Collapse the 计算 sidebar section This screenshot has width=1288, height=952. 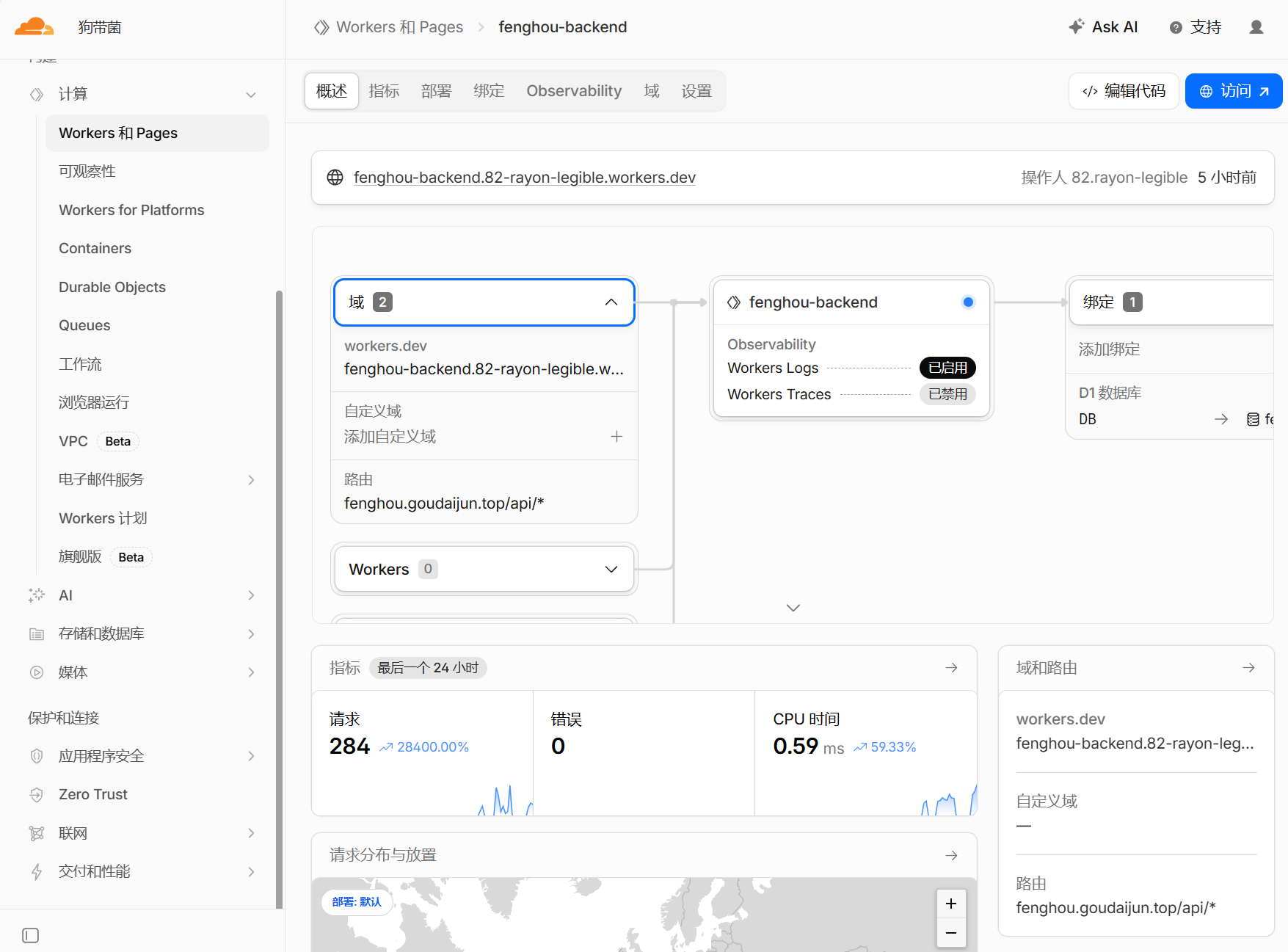click(251, 95)
